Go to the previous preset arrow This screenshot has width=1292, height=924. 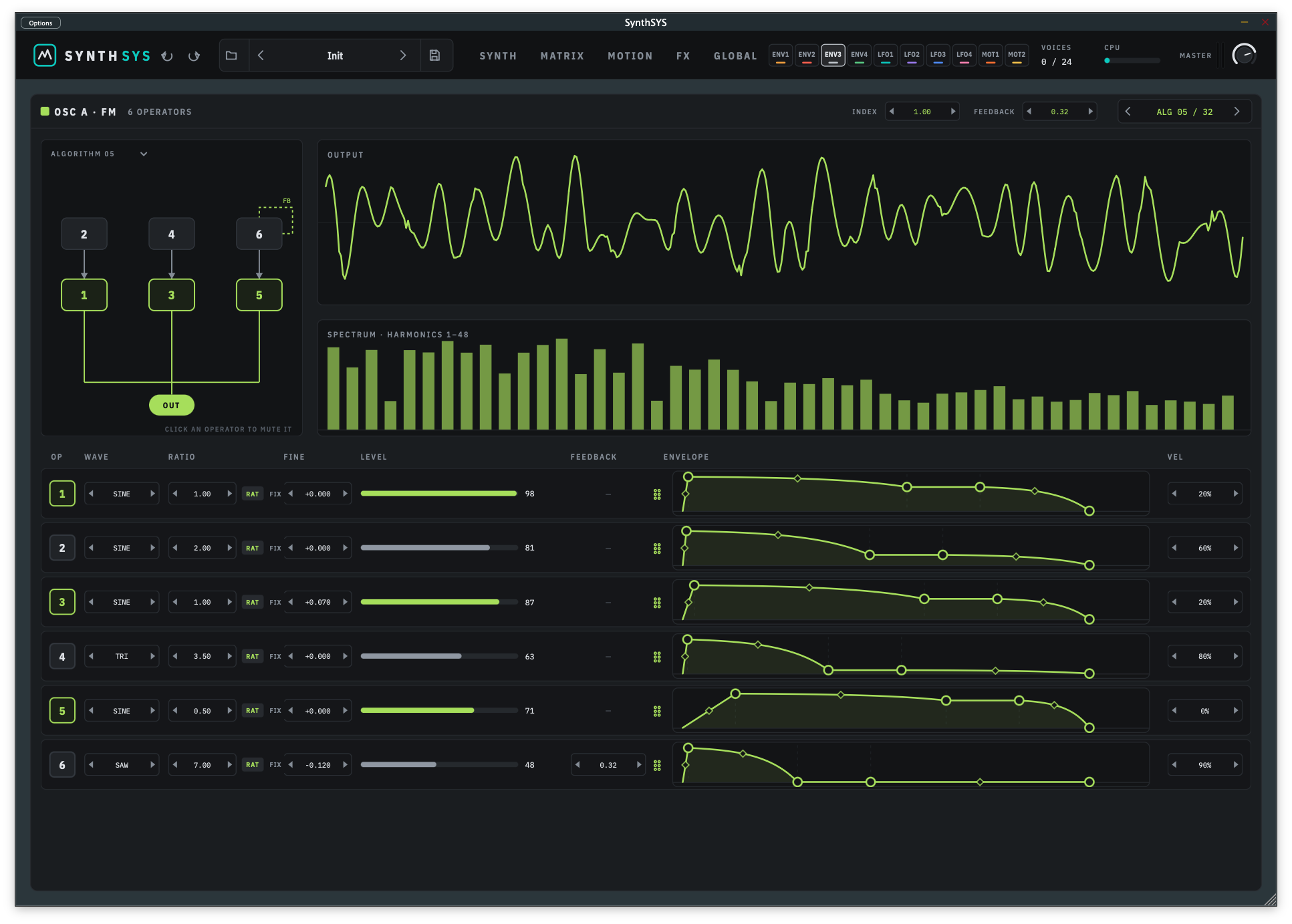point(261,55)
